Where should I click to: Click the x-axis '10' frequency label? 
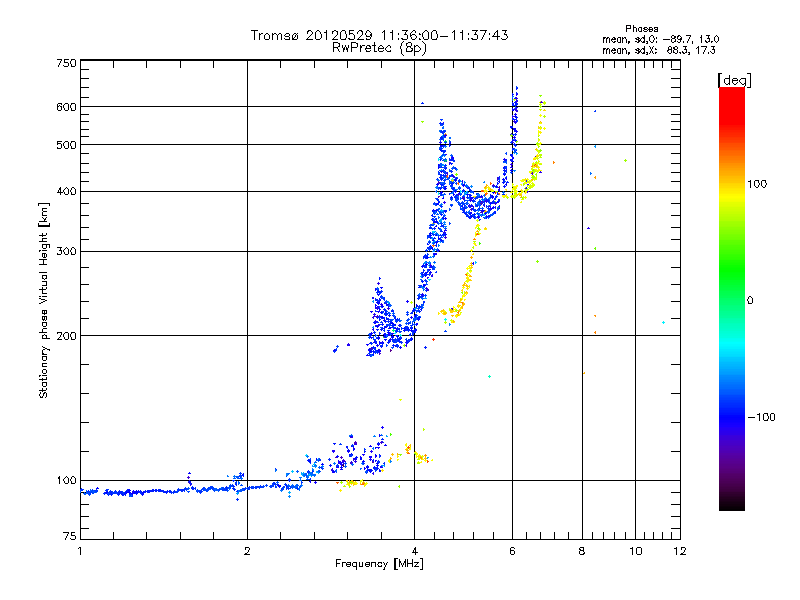tap(635, 551)
